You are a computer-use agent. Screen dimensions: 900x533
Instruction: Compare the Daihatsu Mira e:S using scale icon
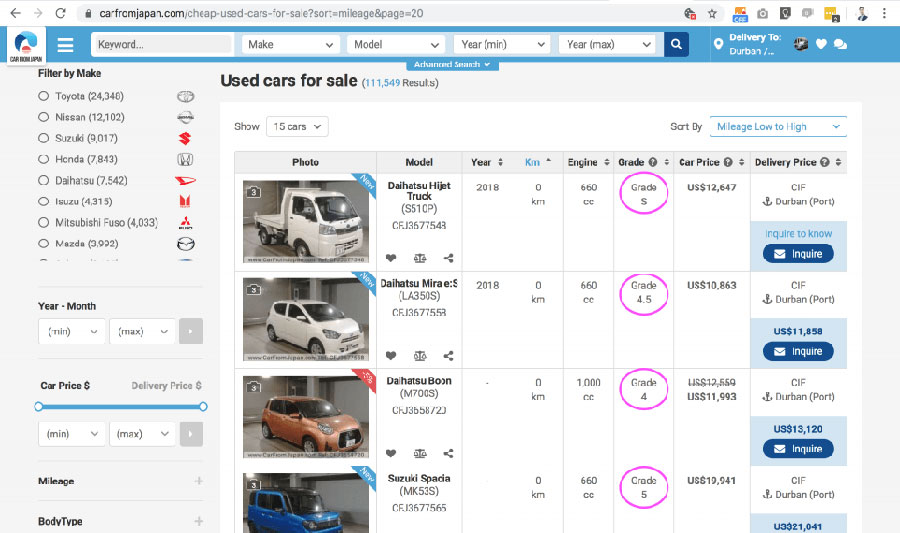419,355
